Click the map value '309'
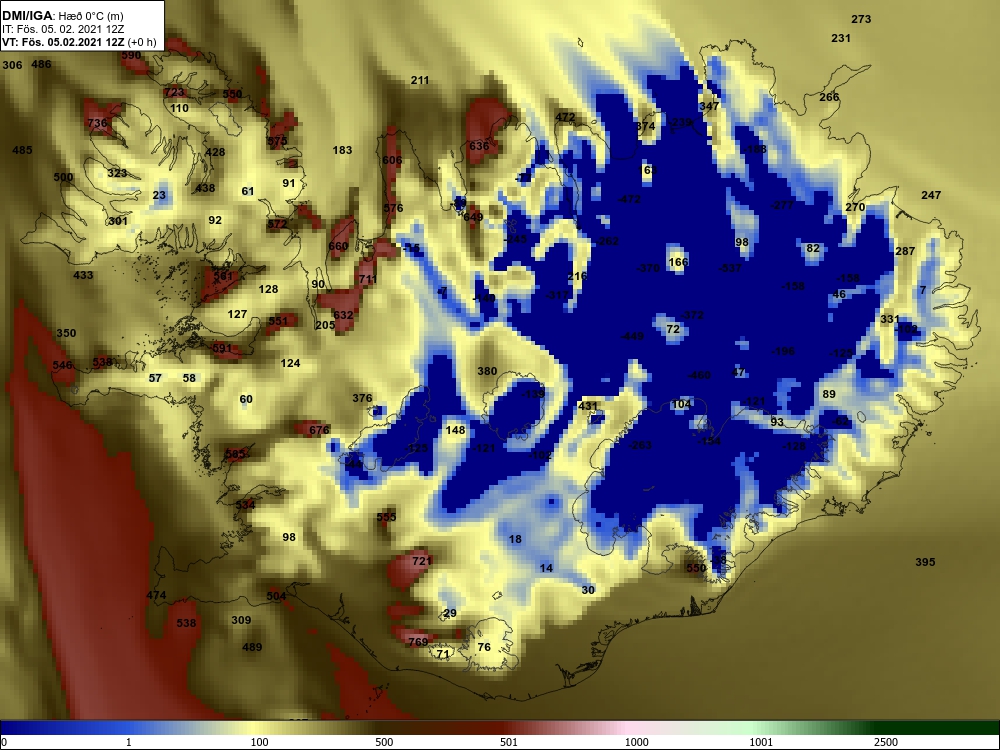 click(241, 620)
